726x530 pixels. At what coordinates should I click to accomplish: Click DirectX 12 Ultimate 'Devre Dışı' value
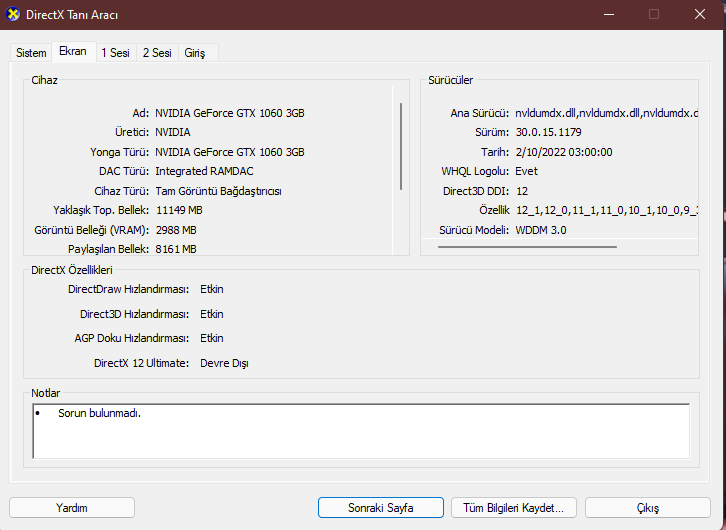224,363
